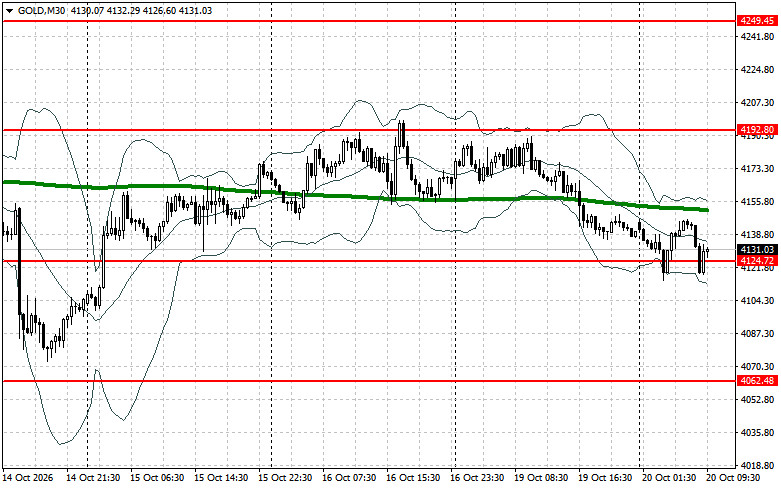Screen dimensions: 781x489
Task: Click the 19 Oct 08:30 time label
Action: coord(541,478)
